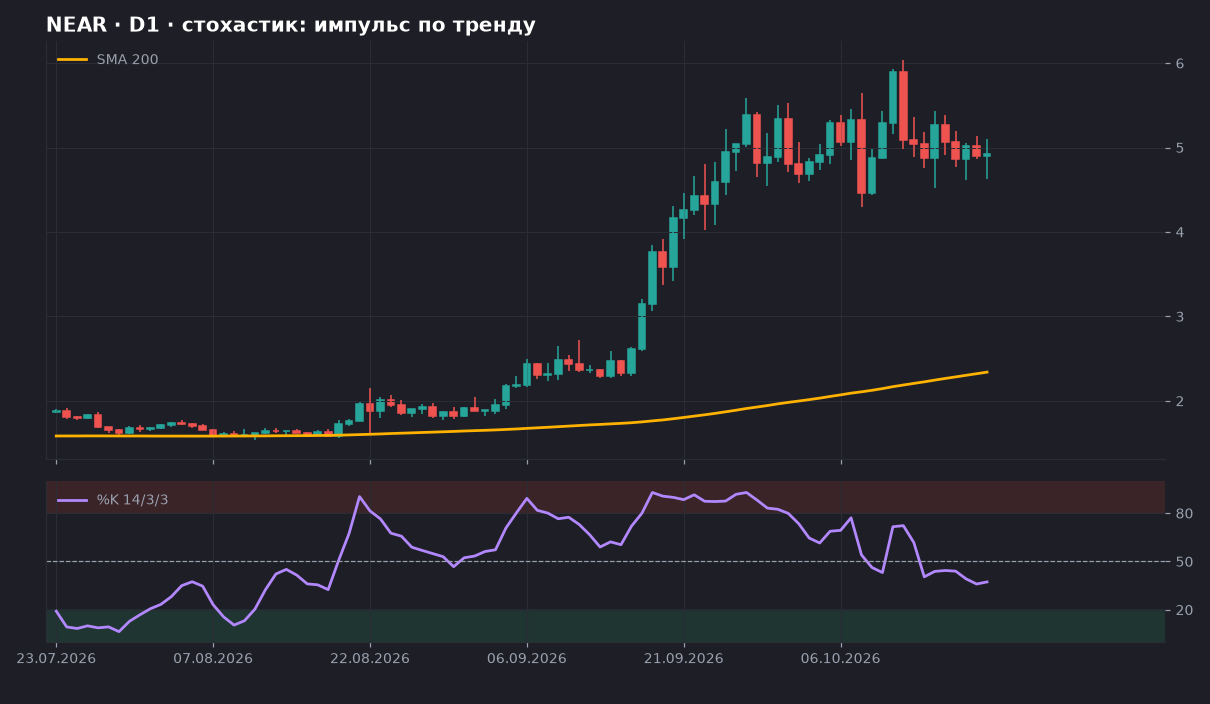The image size is (1210, 704).
Task: Click the 22.08.2026 date axis label
Action: point(370,658)
